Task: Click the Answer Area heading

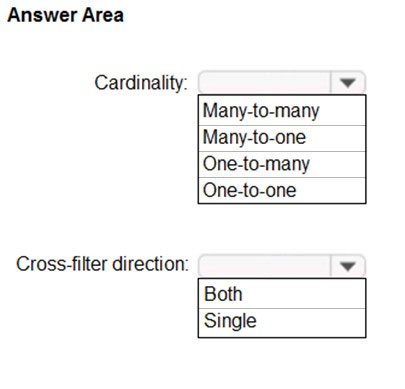Action: pos(66,15)
